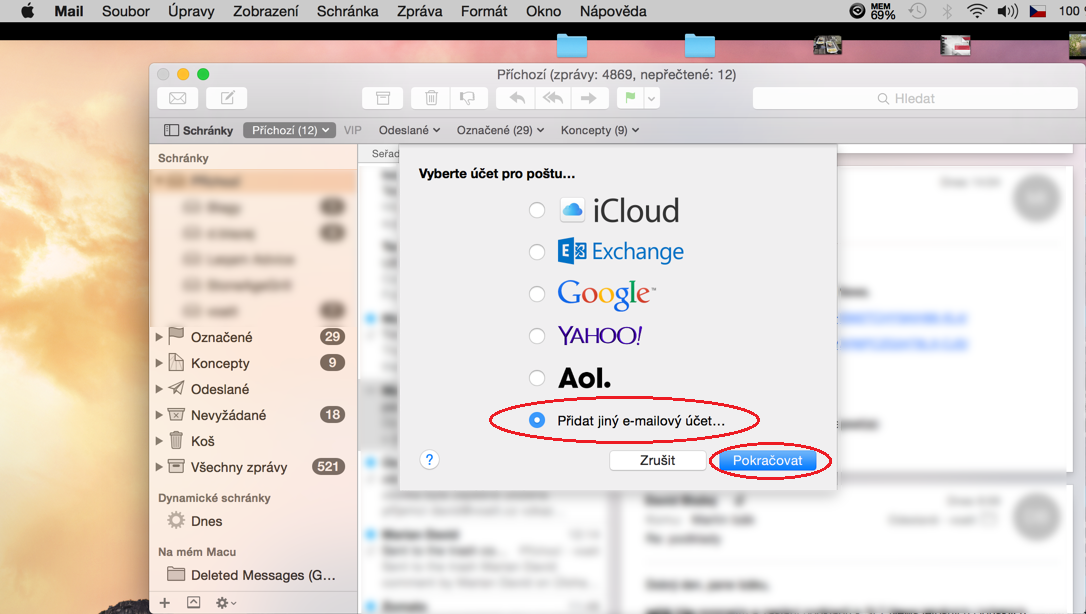1086x614 pixels.
Task: Show mail activity with the arrow-box icon
Action: pos(193,603)
